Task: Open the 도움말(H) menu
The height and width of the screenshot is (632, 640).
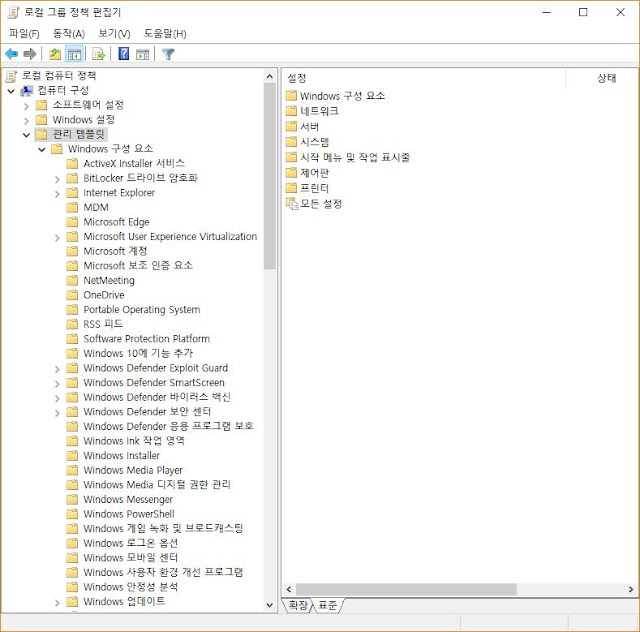Action: pos(164,33)
